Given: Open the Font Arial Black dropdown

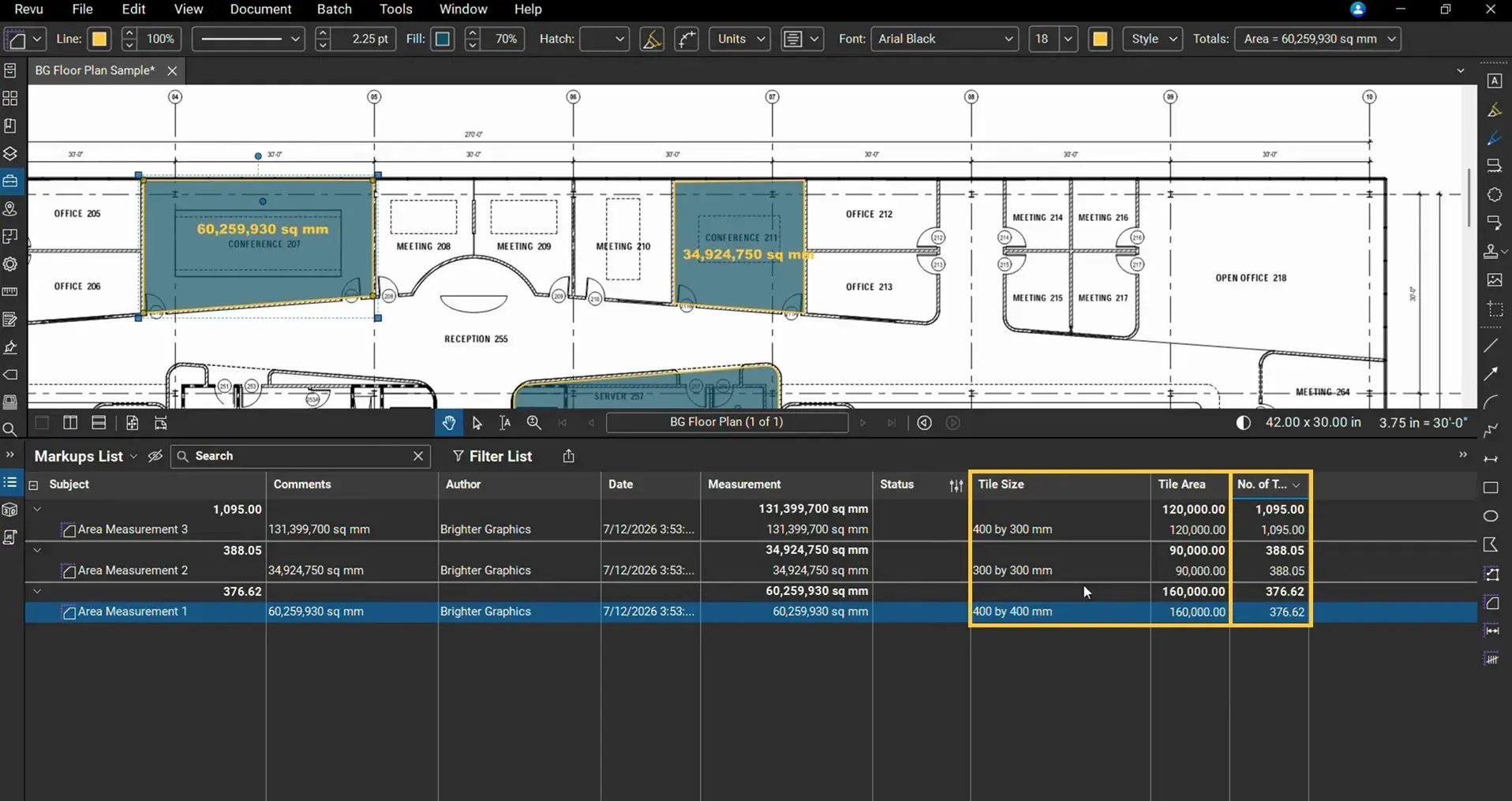Looking at the screenshot, I should click(x=944, y=39).
